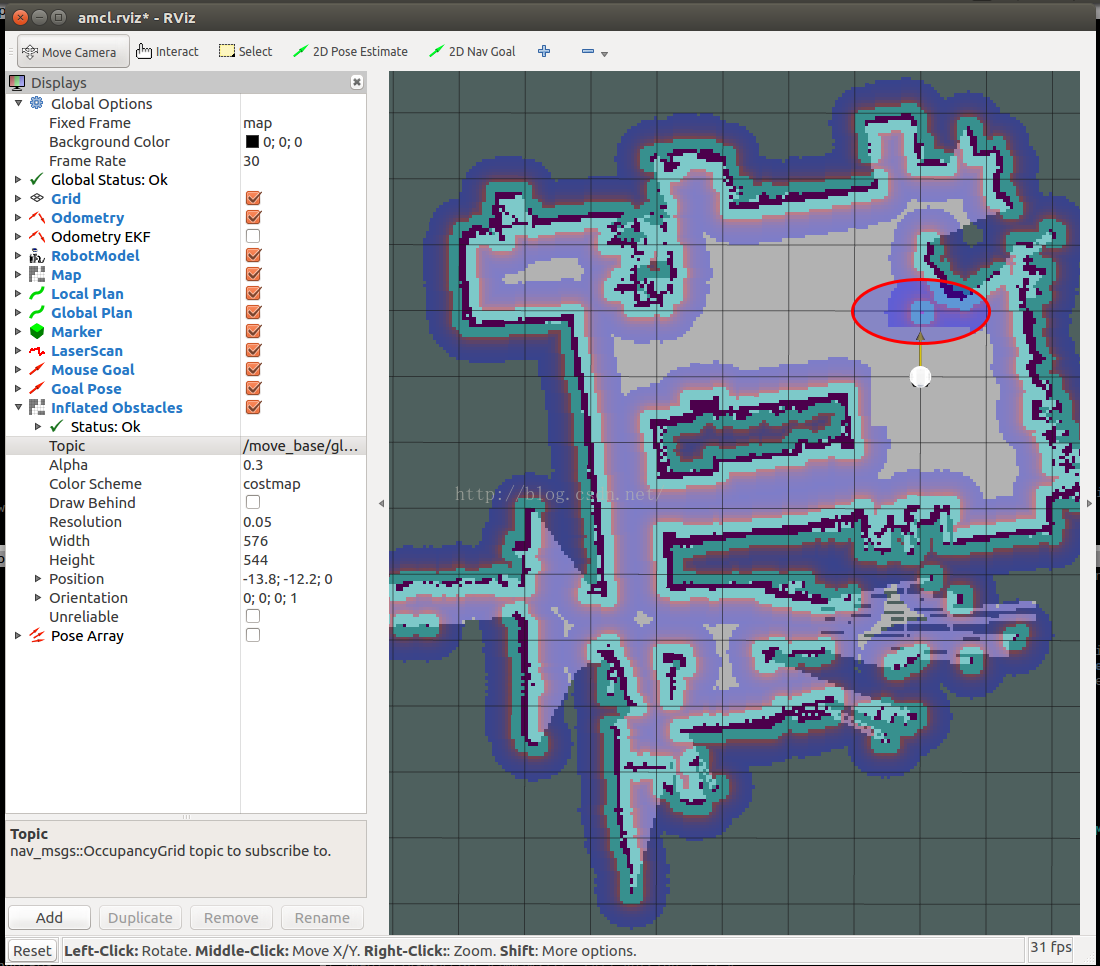Choose the Select tool in toolbar
Viewport: 1100px width, 966px height.
245,51
